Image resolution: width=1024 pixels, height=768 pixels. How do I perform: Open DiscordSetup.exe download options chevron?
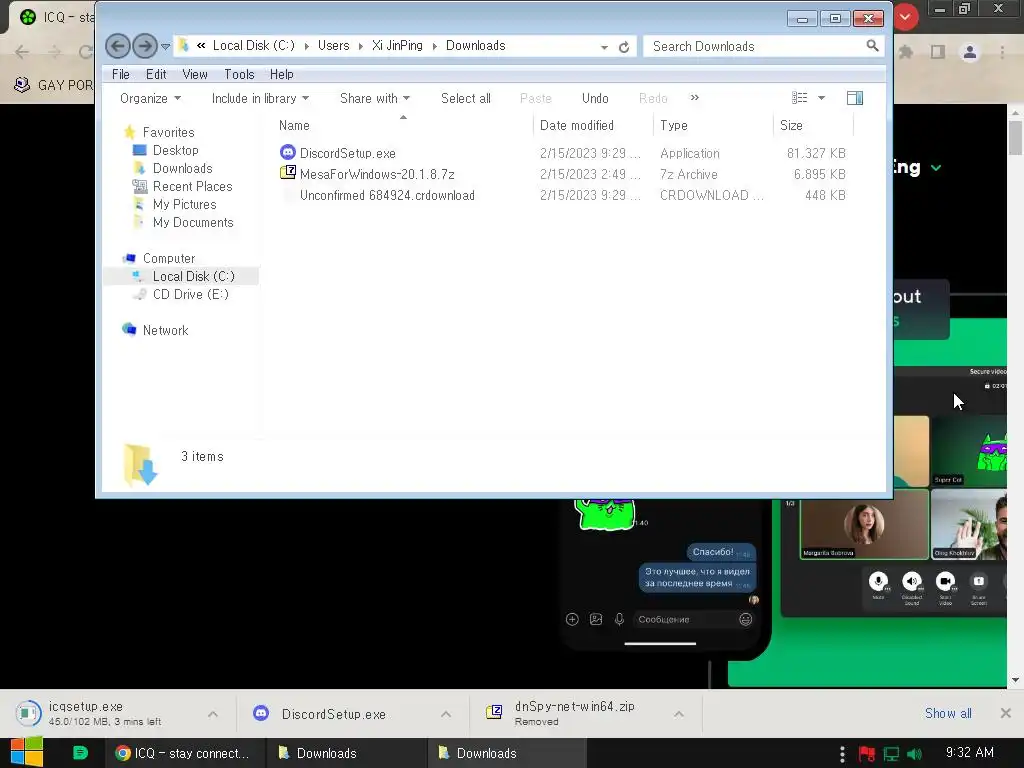pyautogui.click(x=445, y=714)
